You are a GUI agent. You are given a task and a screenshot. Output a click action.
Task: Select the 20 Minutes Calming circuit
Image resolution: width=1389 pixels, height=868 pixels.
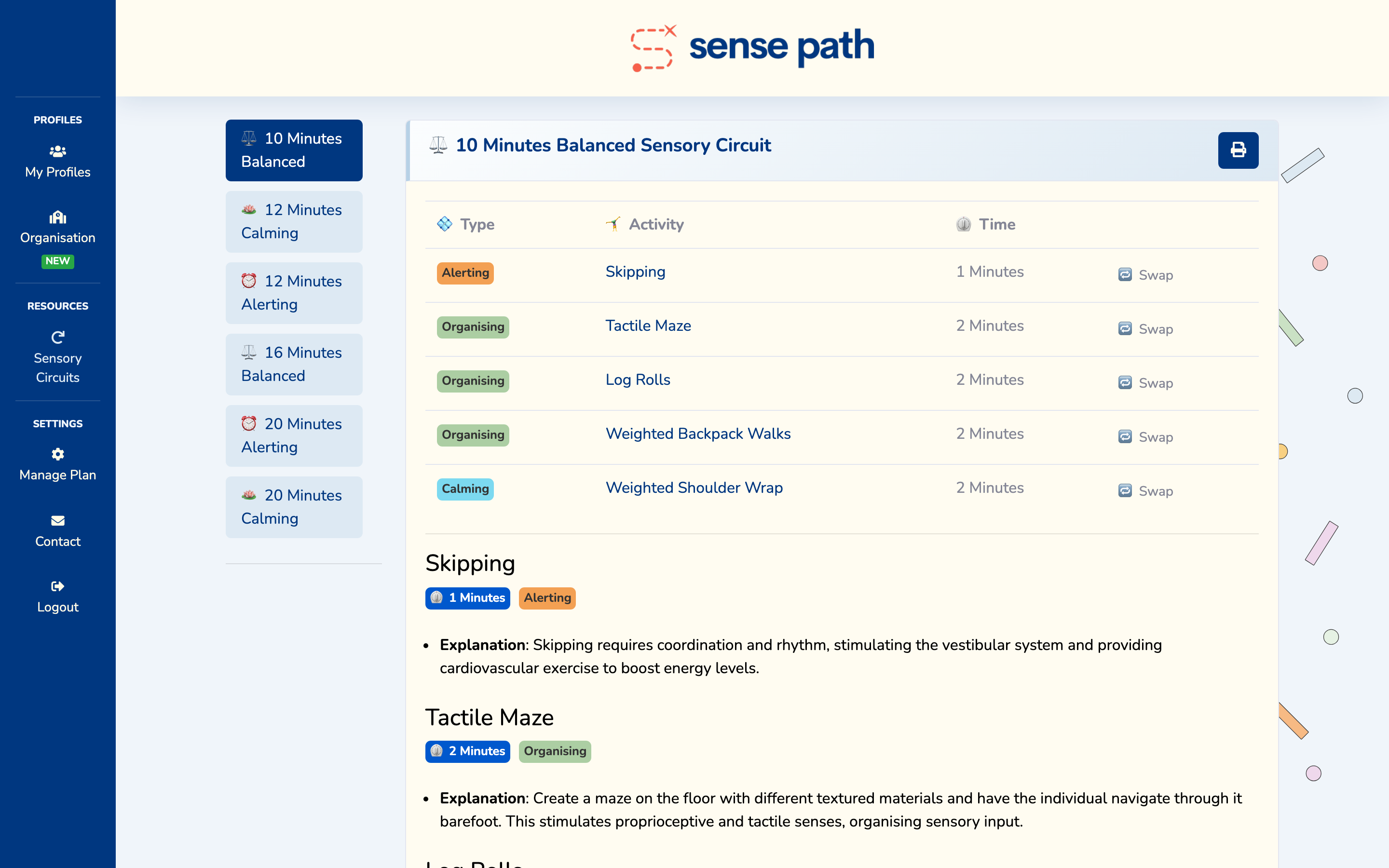point(294,507)
